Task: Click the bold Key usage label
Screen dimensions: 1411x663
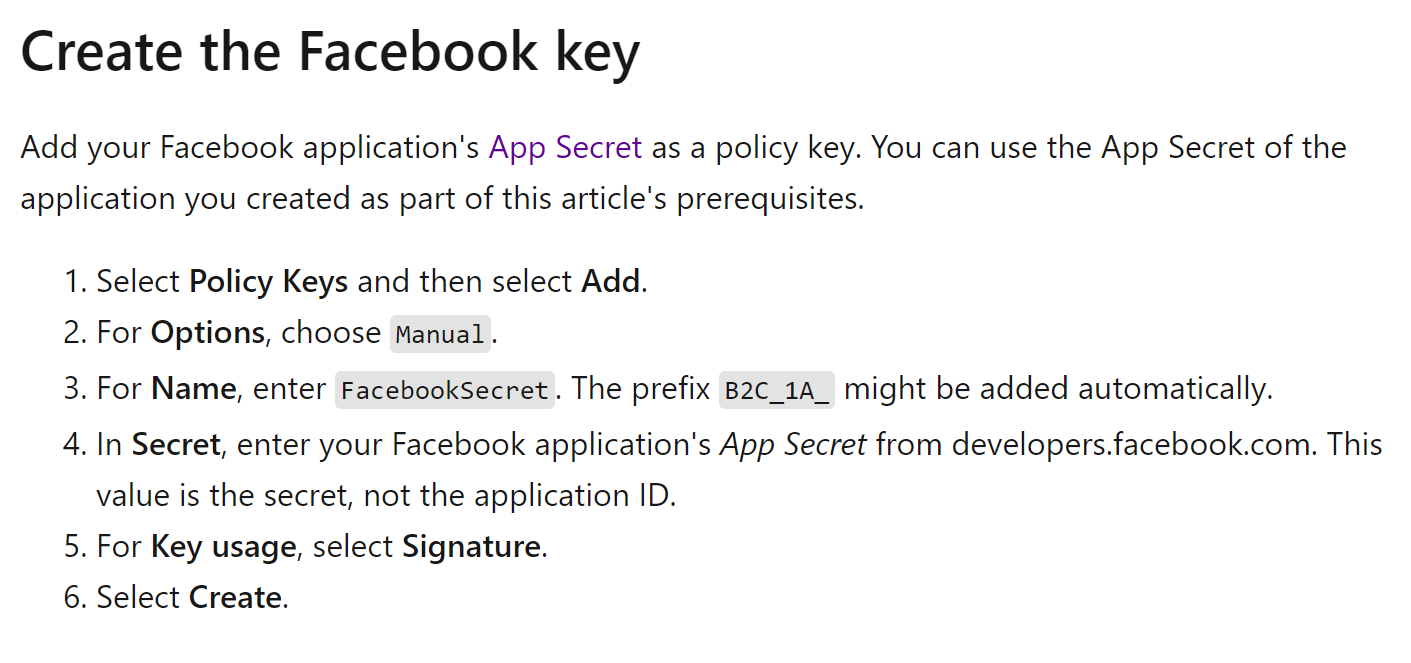Action: pyautogui.click(x=223, y=547)
